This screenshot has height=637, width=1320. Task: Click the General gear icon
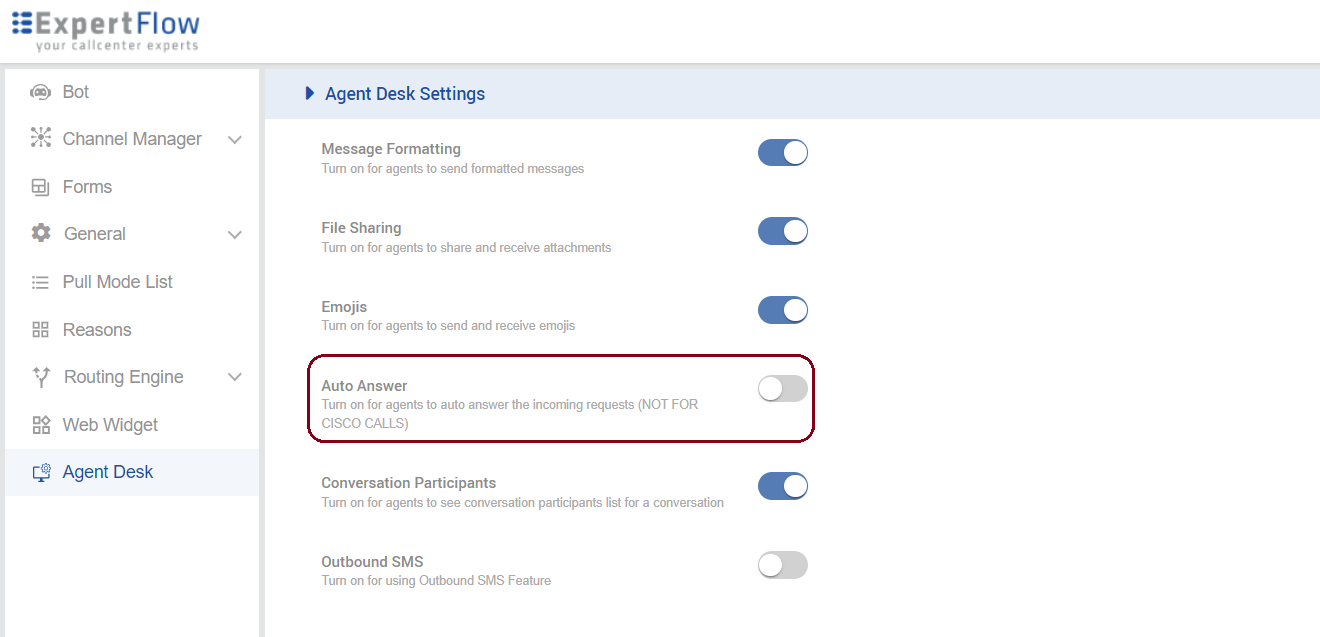(41, 234)
